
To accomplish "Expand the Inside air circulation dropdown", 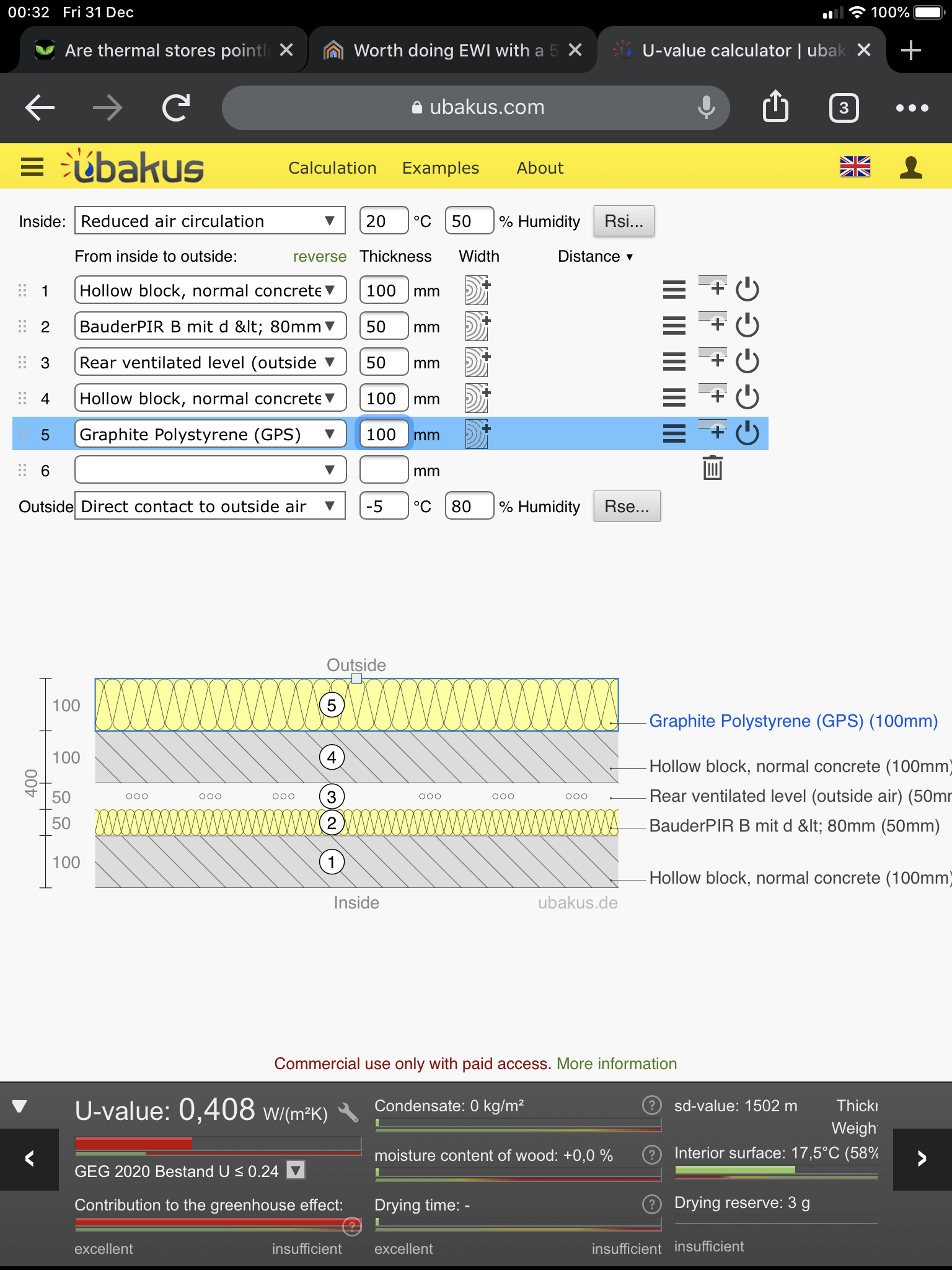I will click(x=210, y=221).
